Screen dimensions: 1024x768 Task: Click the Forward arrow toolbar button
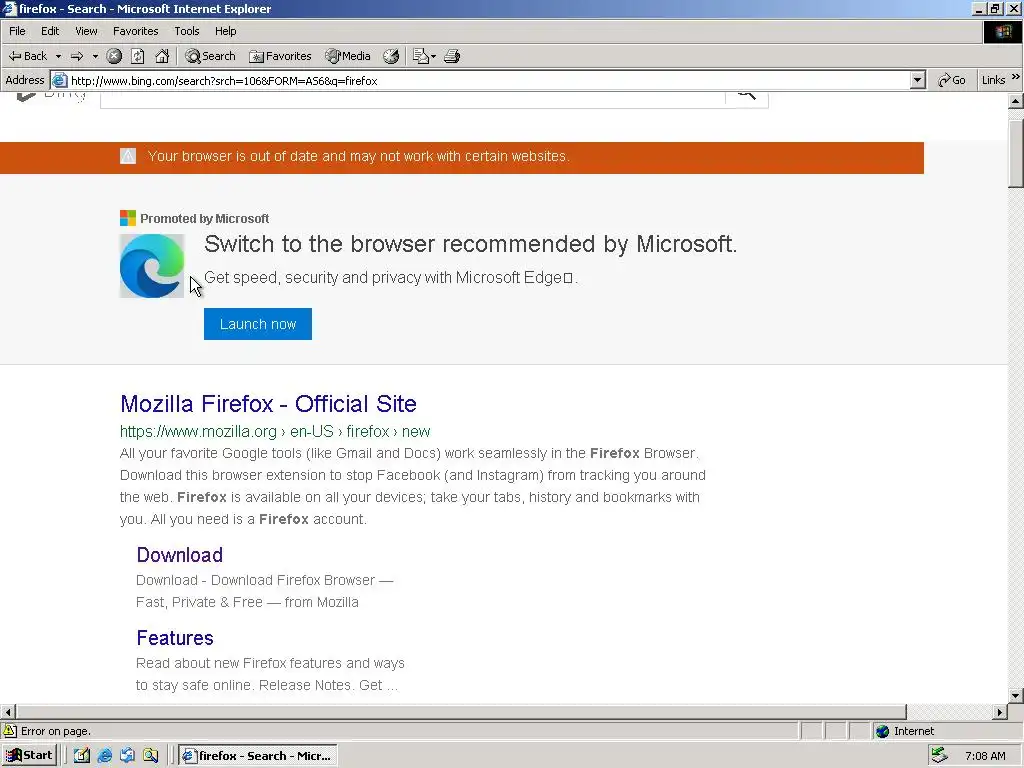point(77,56)
